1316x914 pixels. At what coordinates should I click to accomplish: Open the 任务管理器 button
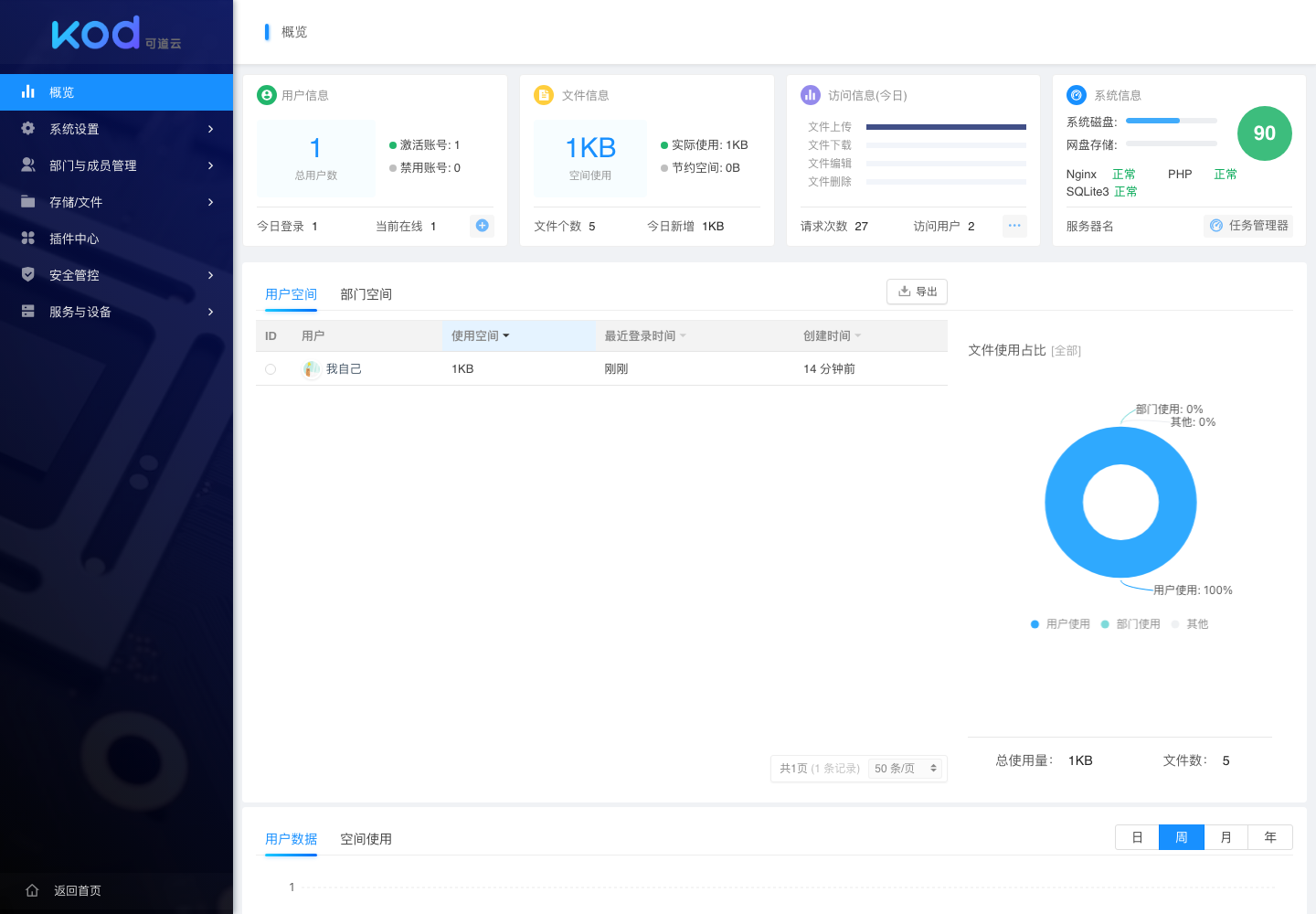(x=1248, y=226)
